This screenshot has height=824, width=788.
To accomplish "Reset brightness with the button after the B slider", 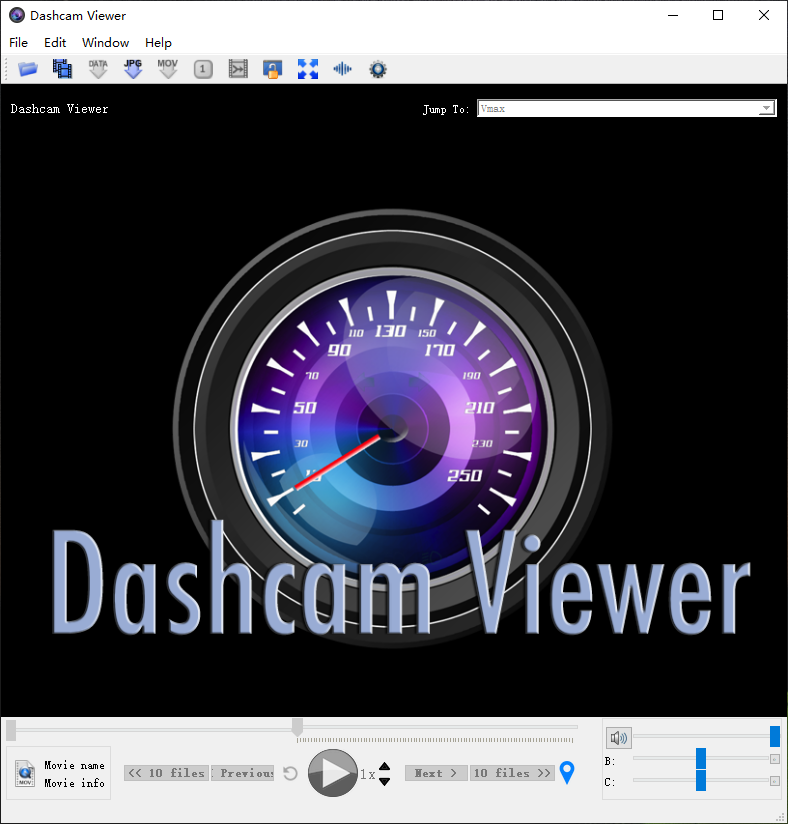I will point(774,759).
